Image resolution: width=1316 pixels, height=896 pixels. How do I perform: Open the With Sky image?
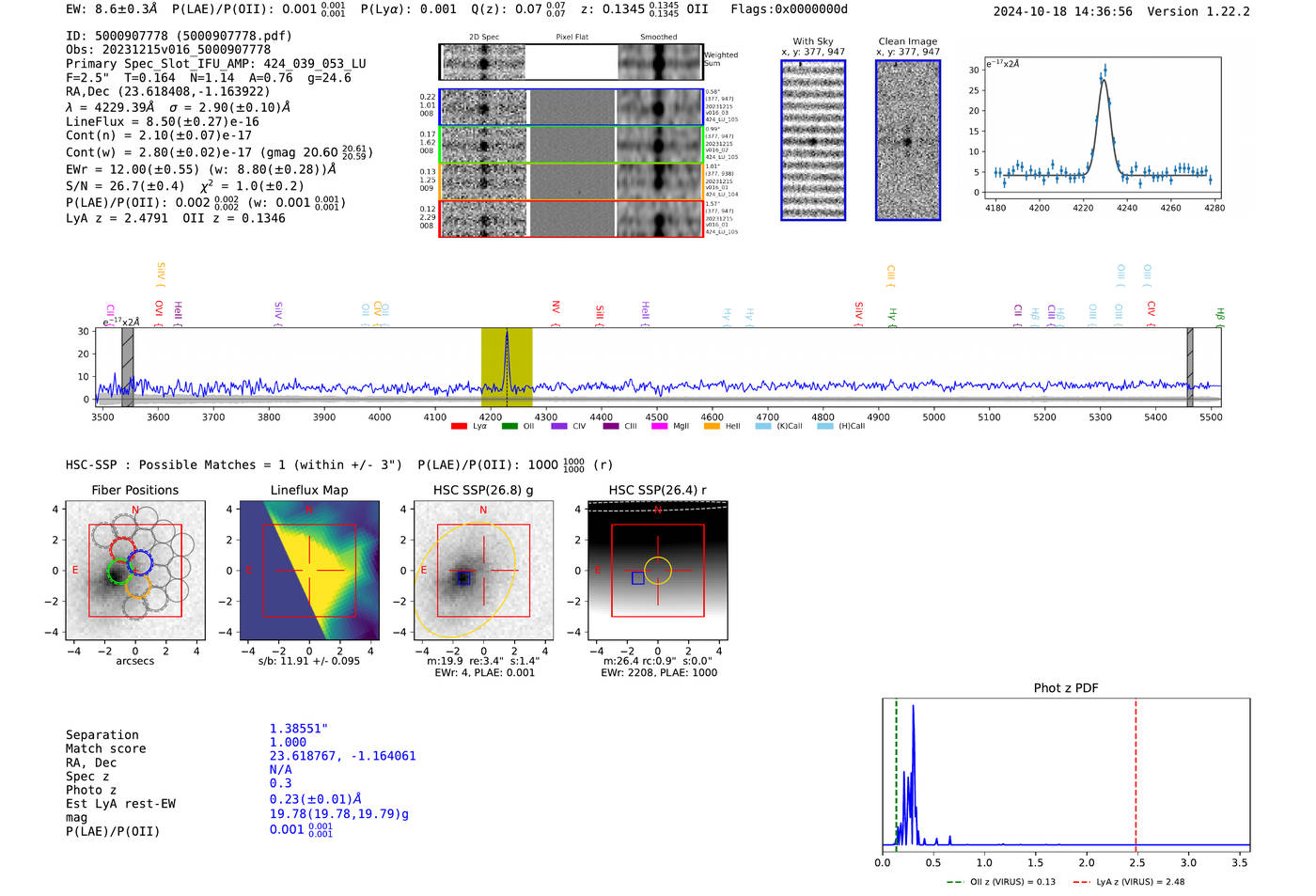pos(813,140)
